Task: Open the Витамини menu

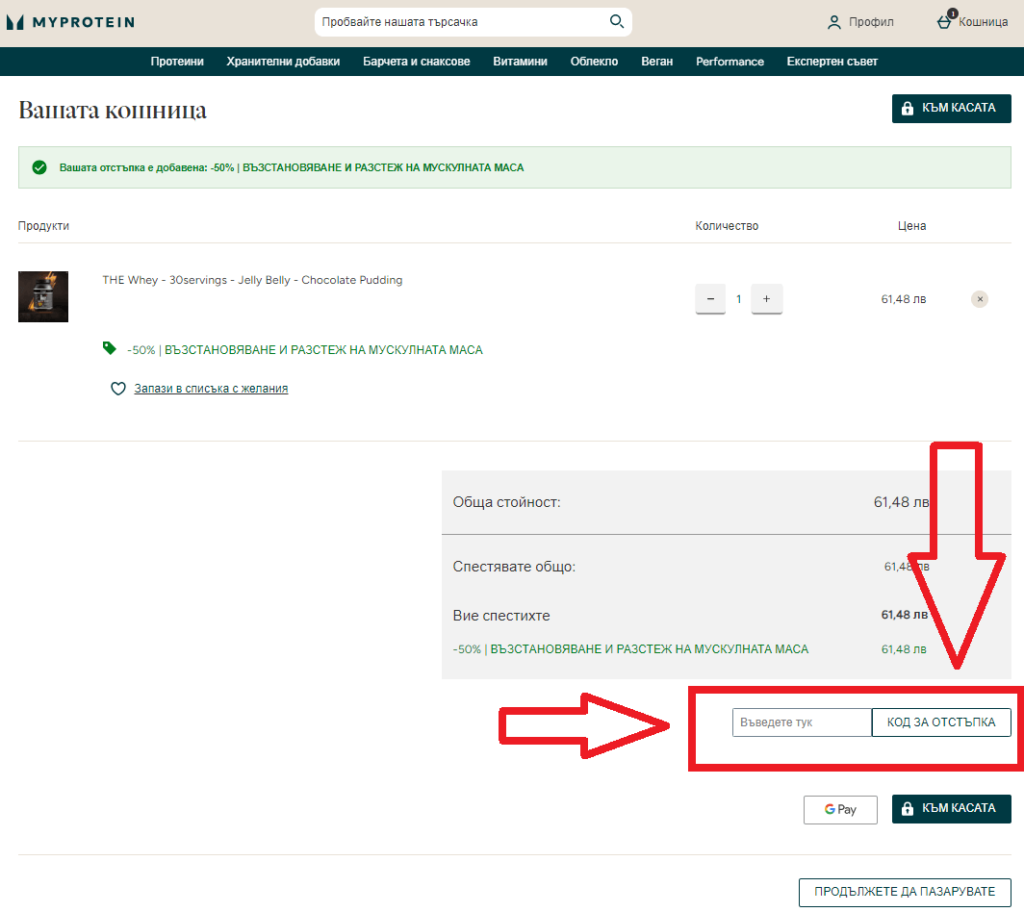Action: tap(520, 61)
